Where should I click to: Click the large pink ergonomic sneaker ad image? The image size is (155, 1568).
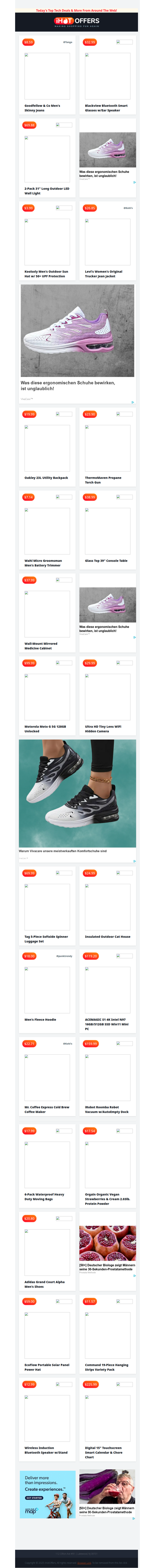click(77, 331)
